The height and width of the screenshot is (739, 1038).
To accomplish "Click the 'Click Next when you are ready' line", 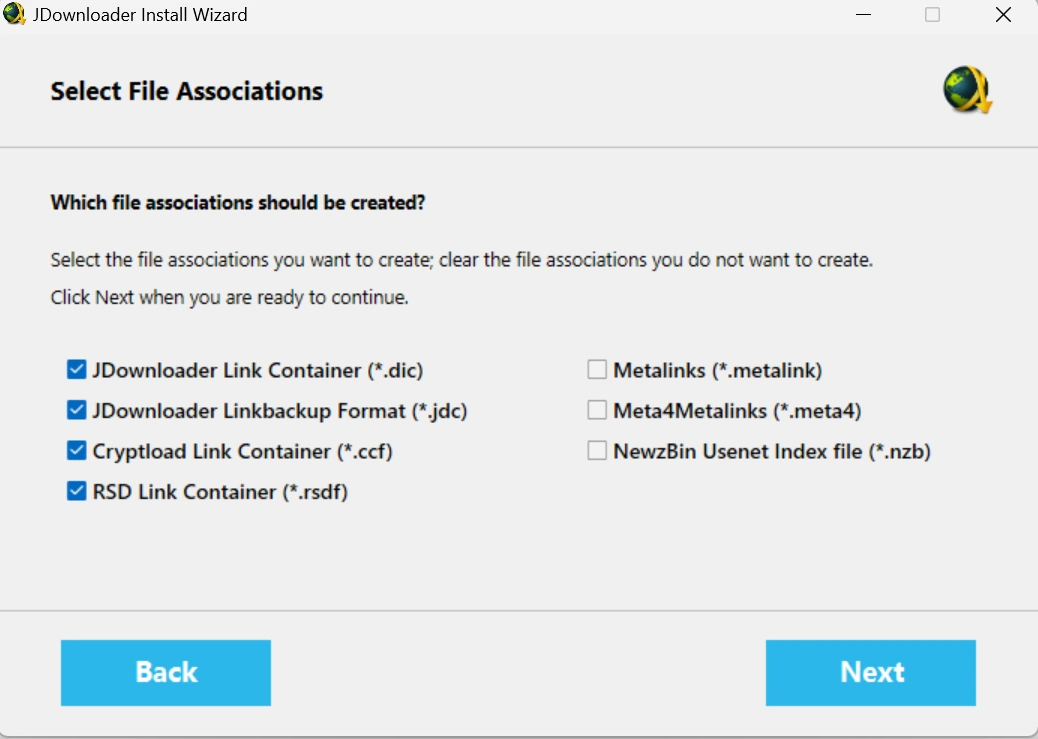I will click(x=229, y=297).
